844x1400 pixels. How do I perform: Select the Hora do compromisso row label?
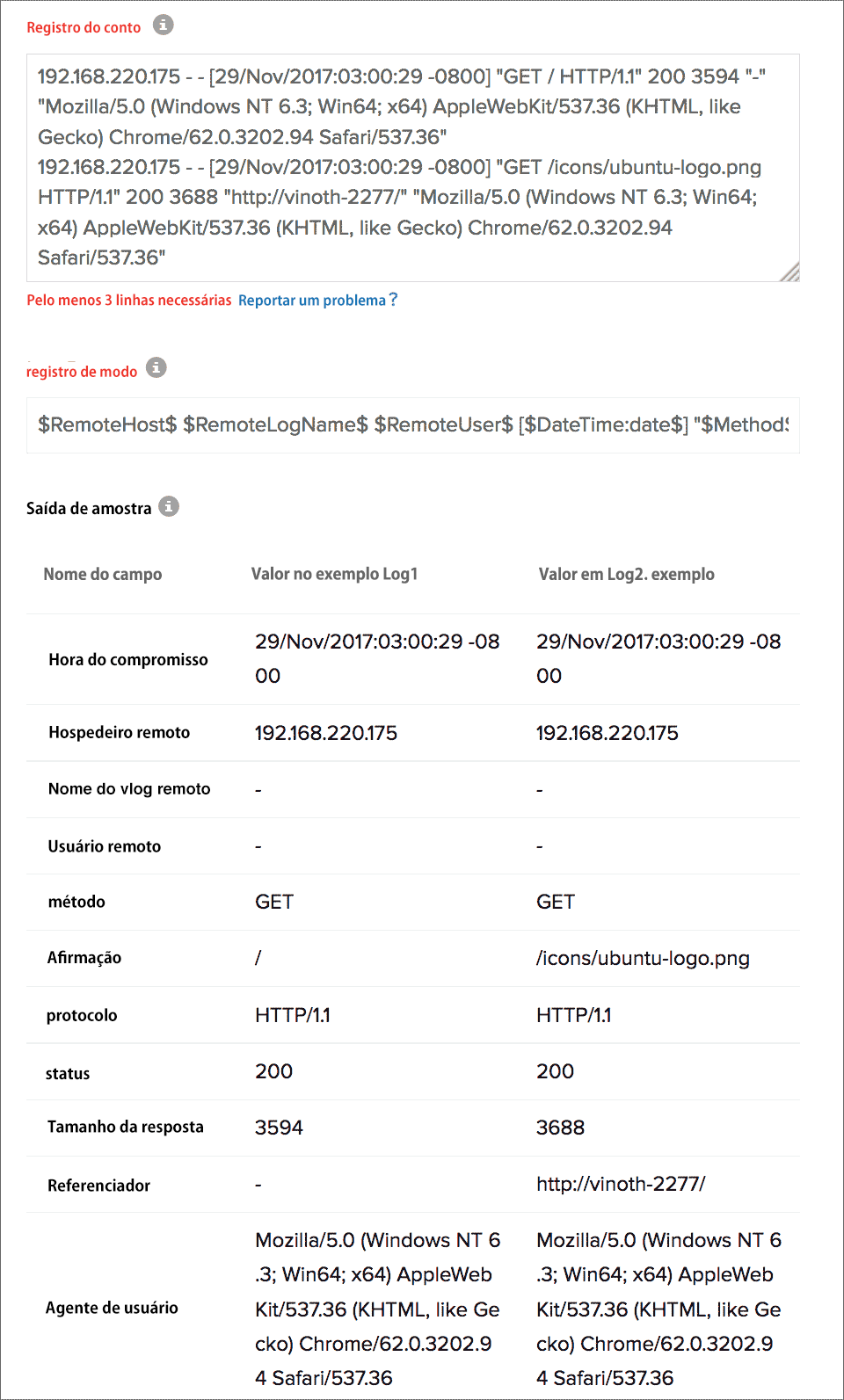[128, 659]
